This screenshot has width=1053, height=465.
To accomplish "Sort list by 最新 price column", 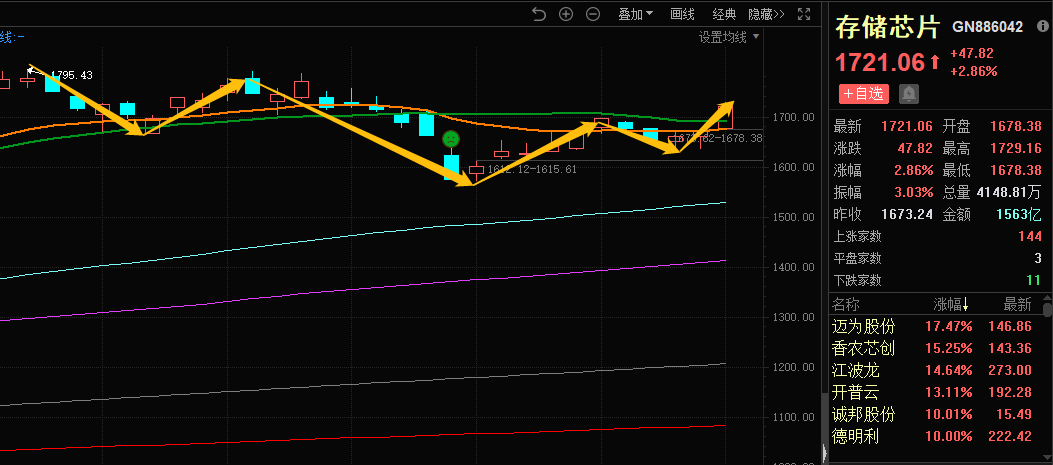I will 1017,305.
